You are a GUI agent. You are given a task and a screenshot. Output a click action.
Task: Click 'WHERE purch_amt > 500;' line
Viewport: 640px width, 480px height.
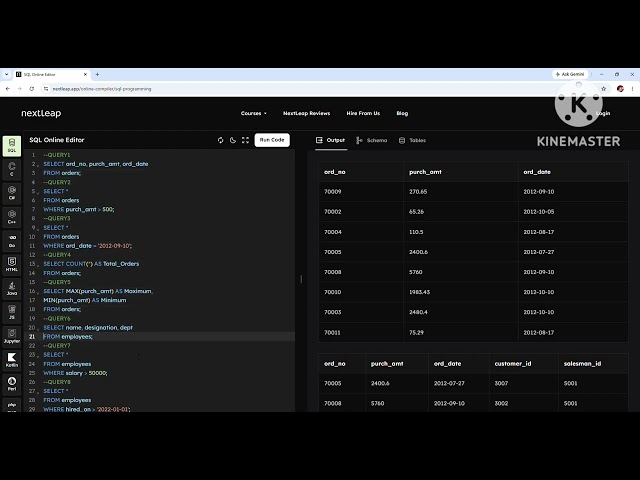point(79,209)
